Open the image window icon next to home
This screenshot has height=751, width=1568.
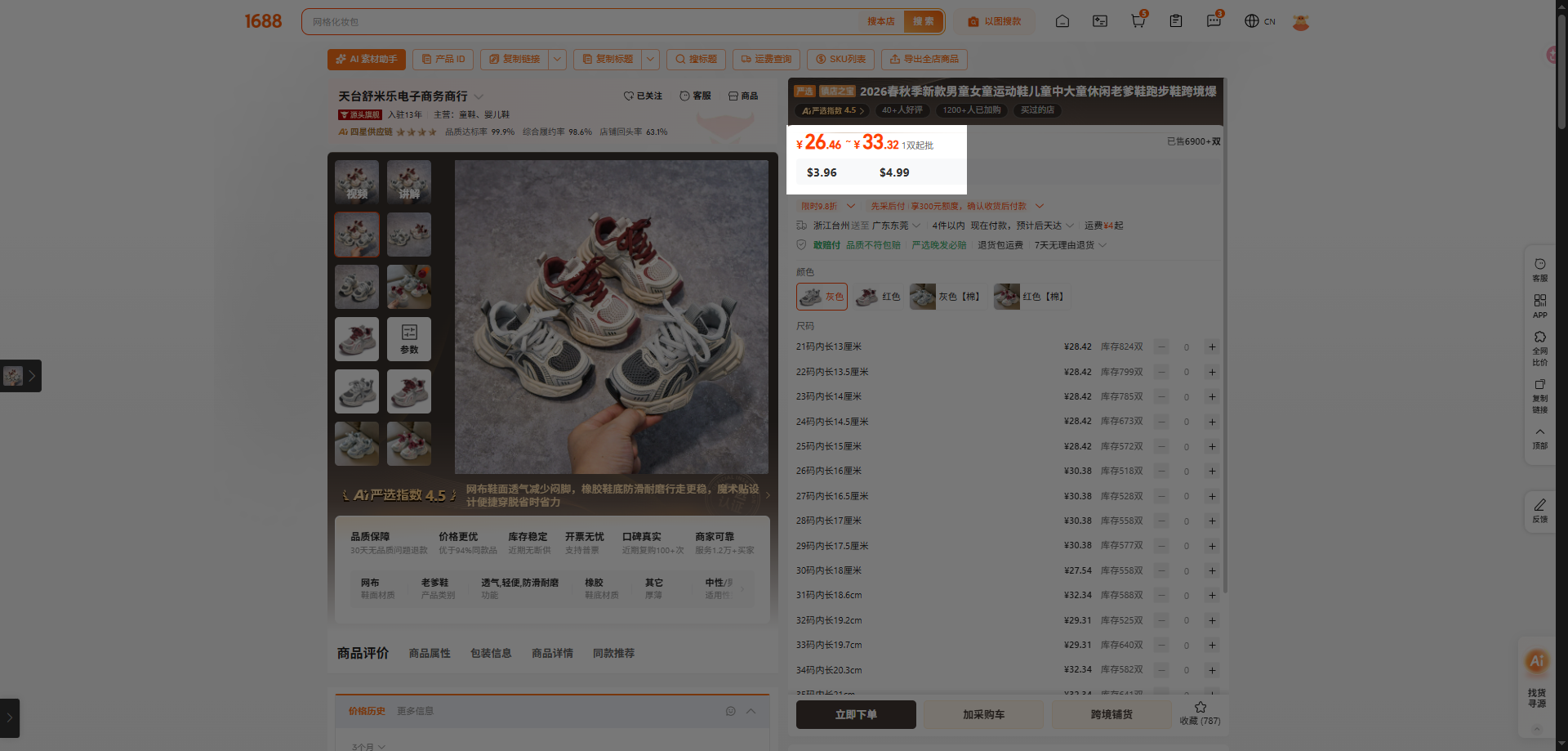1100,21
